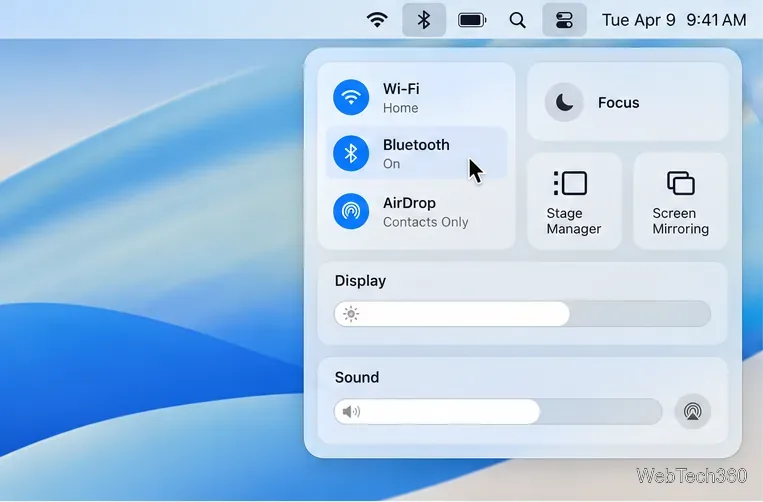Click the Sound section heading
The image size is (763, 502).
coord(357,377)
